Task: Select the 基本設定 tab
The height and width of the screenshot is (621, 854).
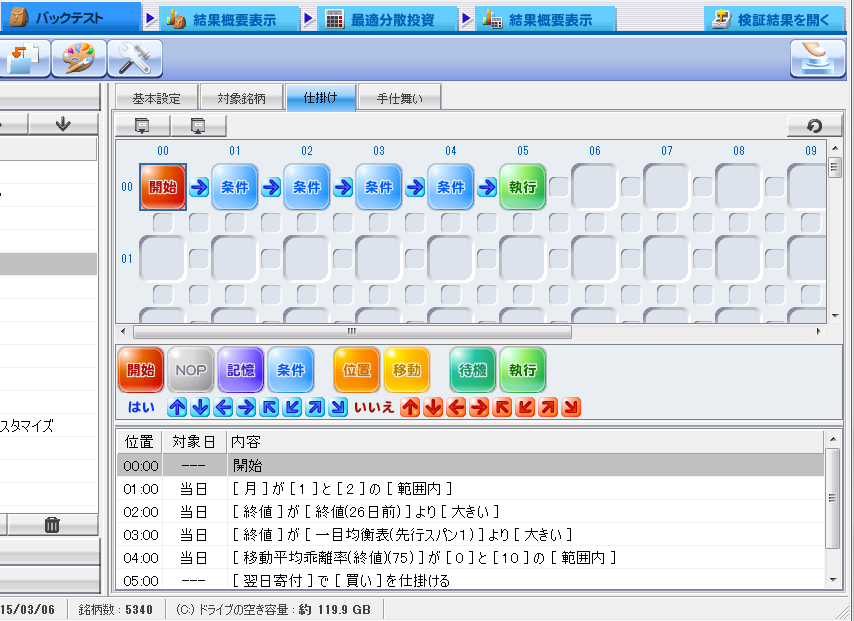Action: click(x=156, y=98)
